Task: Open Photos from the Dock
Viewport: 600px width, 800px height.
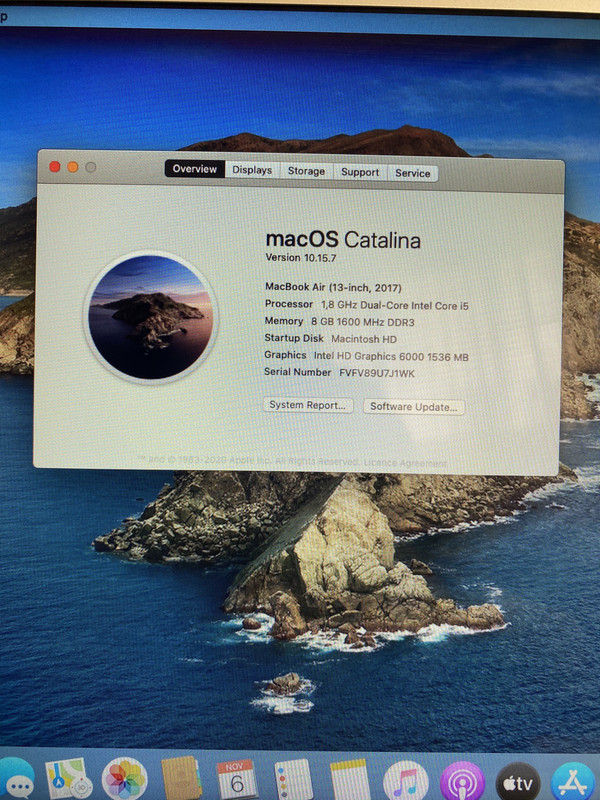Action: tap(124, 780)
